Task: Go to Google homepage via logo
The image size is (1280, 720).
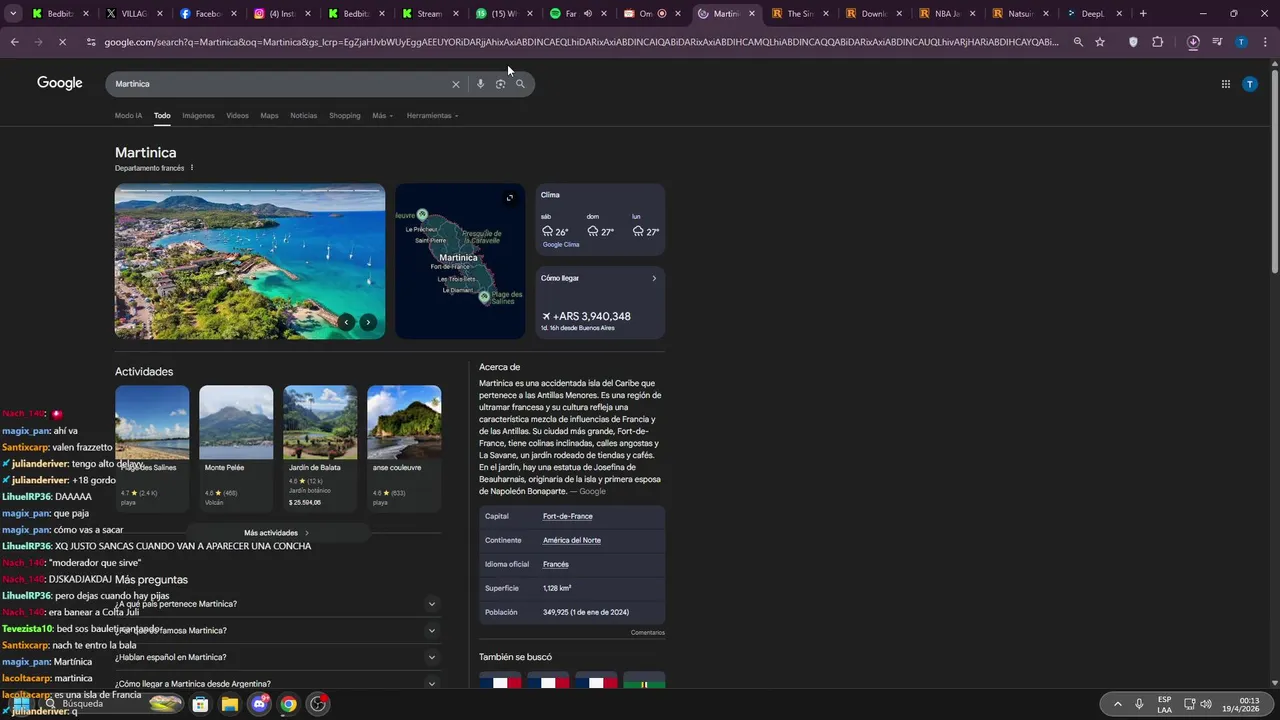Action: pyautogui.click(x=60, y=83)
